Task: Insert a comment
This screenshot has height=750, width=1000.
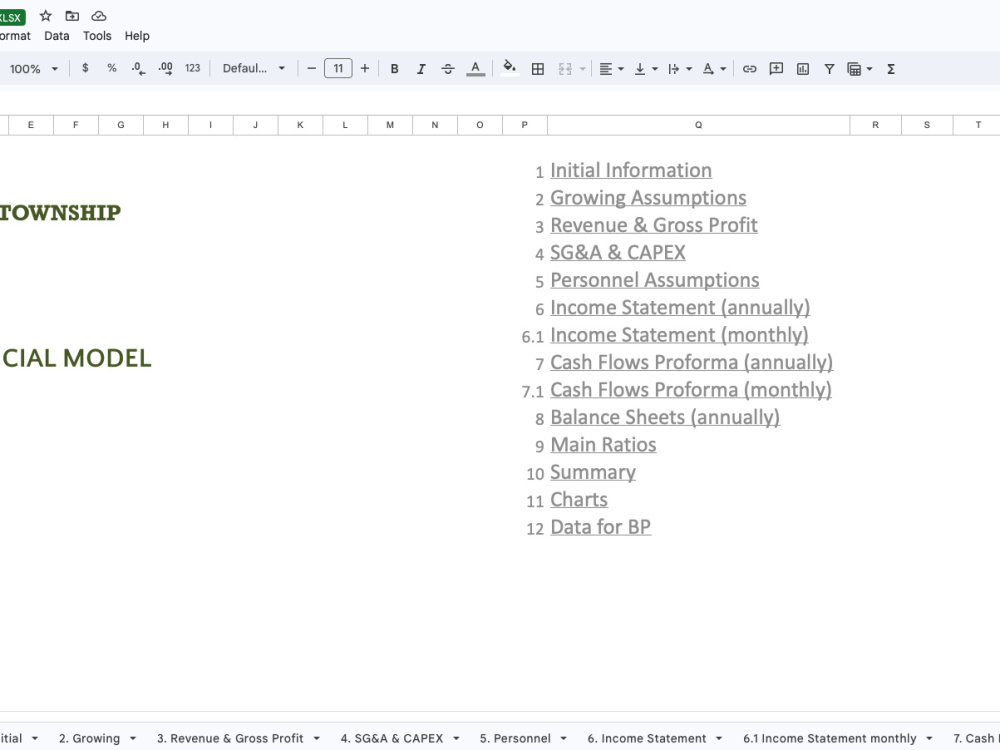Action: [776, 69]
